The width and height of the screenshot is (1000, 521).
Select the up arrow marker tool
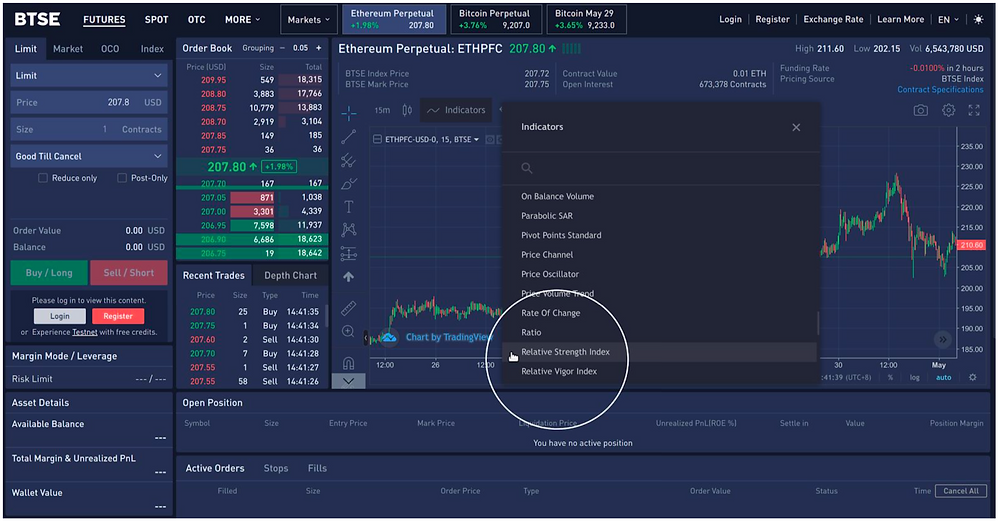349,277
